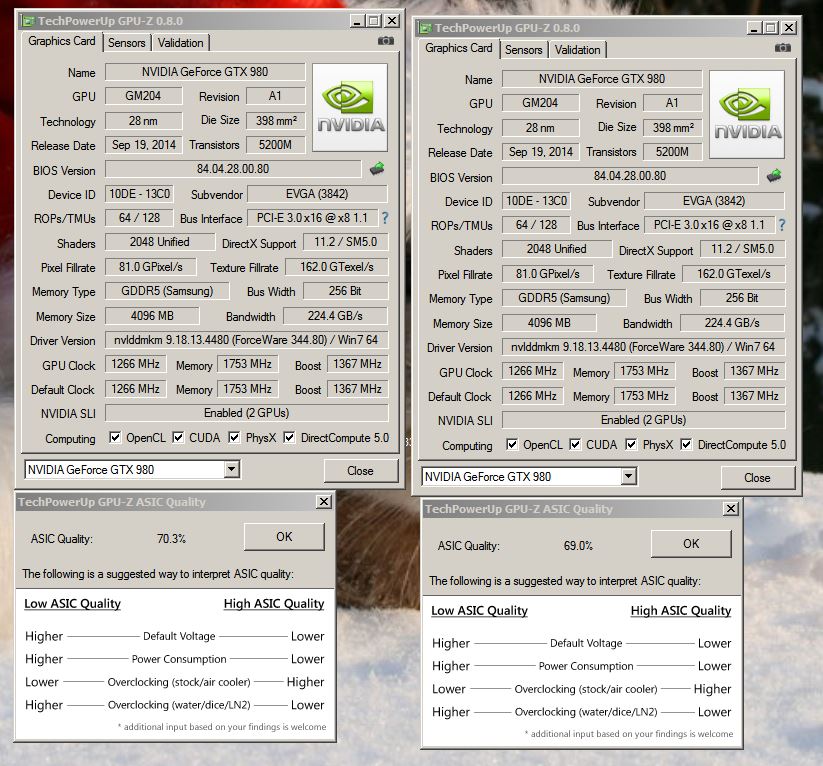The height and width of the screenshot is (766, 823).
Task: Click BIOS Version field in right window
Action: click(x=630, y=176)
